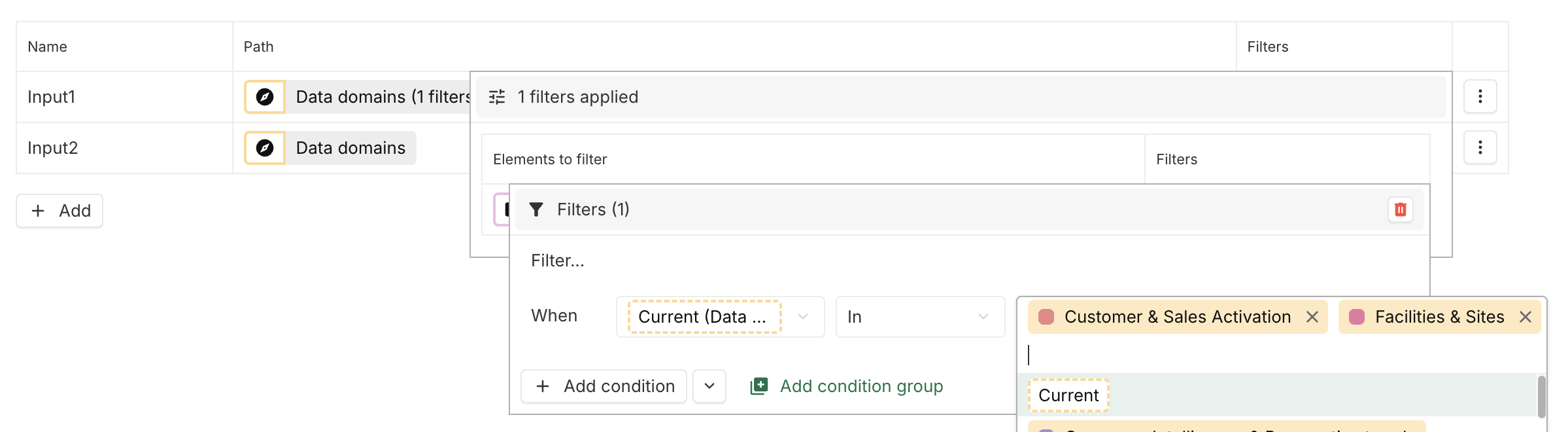The image size is (1568, 432).
Task: Click the Data domains chip in Input2
Action: coord(350,148)
